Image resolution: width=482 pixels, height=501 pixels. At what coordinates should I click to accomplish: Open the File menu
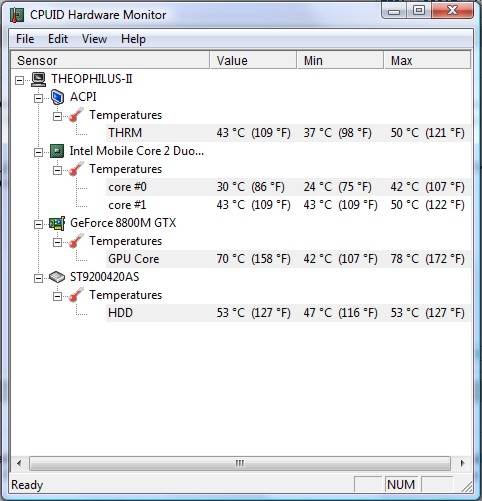click(25, 39)
